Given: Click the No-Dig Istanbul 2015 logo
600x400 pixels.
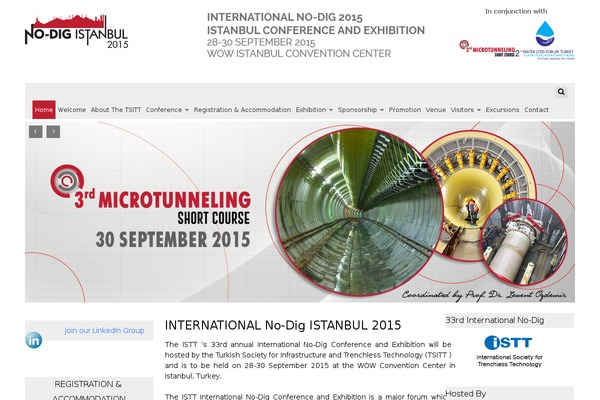Looking at the screenshot, I should (77, 31).
